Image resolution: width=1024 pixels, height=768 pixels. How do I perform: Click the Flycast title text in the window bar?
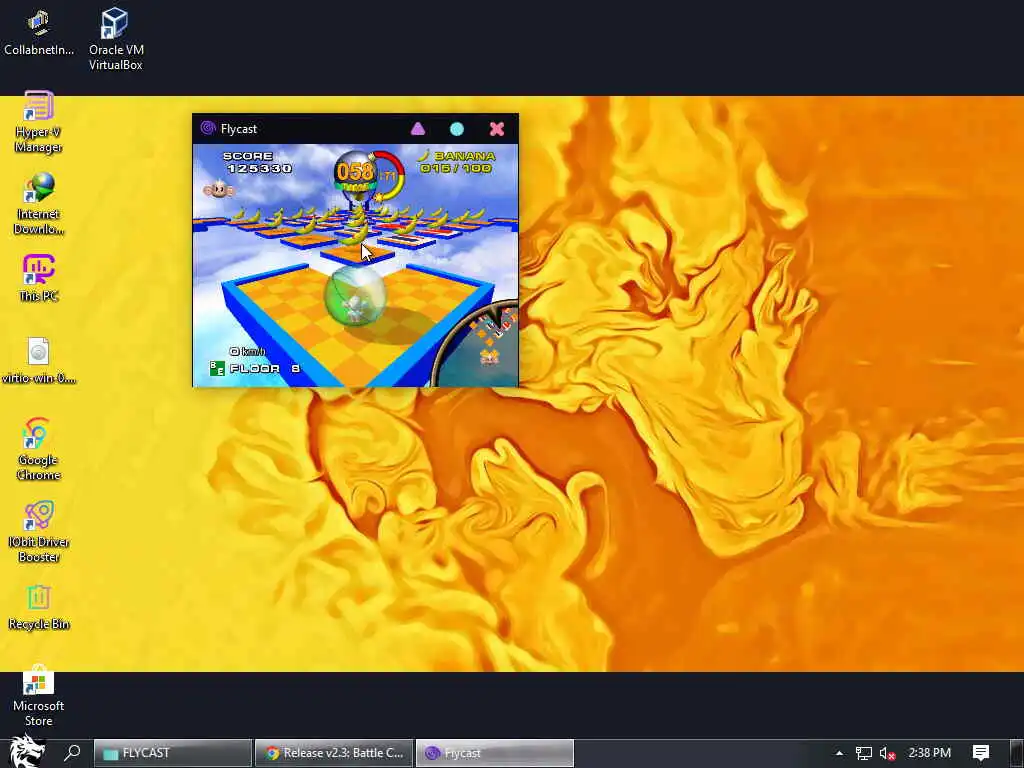(x=238, y=129)
